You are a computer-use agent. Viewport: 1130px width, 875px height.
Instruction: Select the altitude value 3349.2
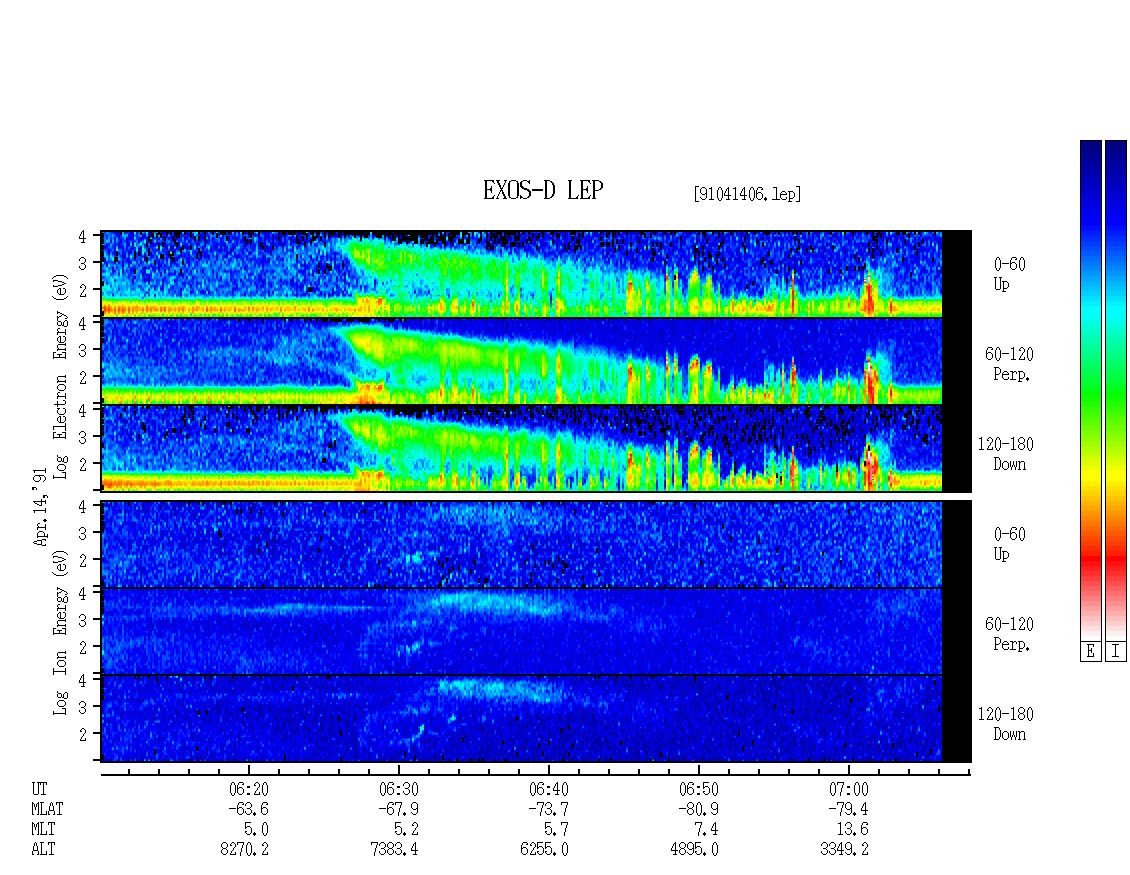(x=845, y=849)
